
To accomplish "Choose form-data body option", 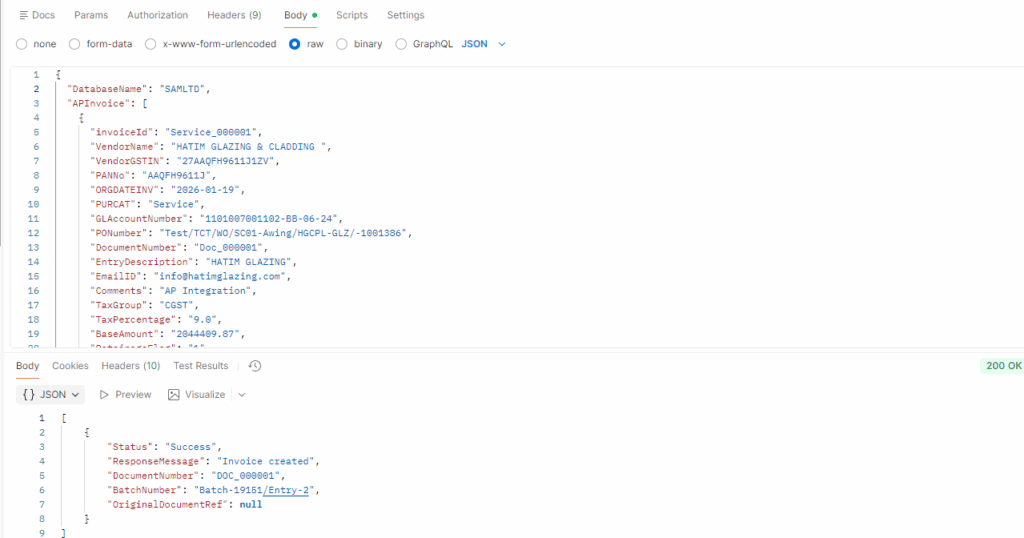I will click(74, 44).
